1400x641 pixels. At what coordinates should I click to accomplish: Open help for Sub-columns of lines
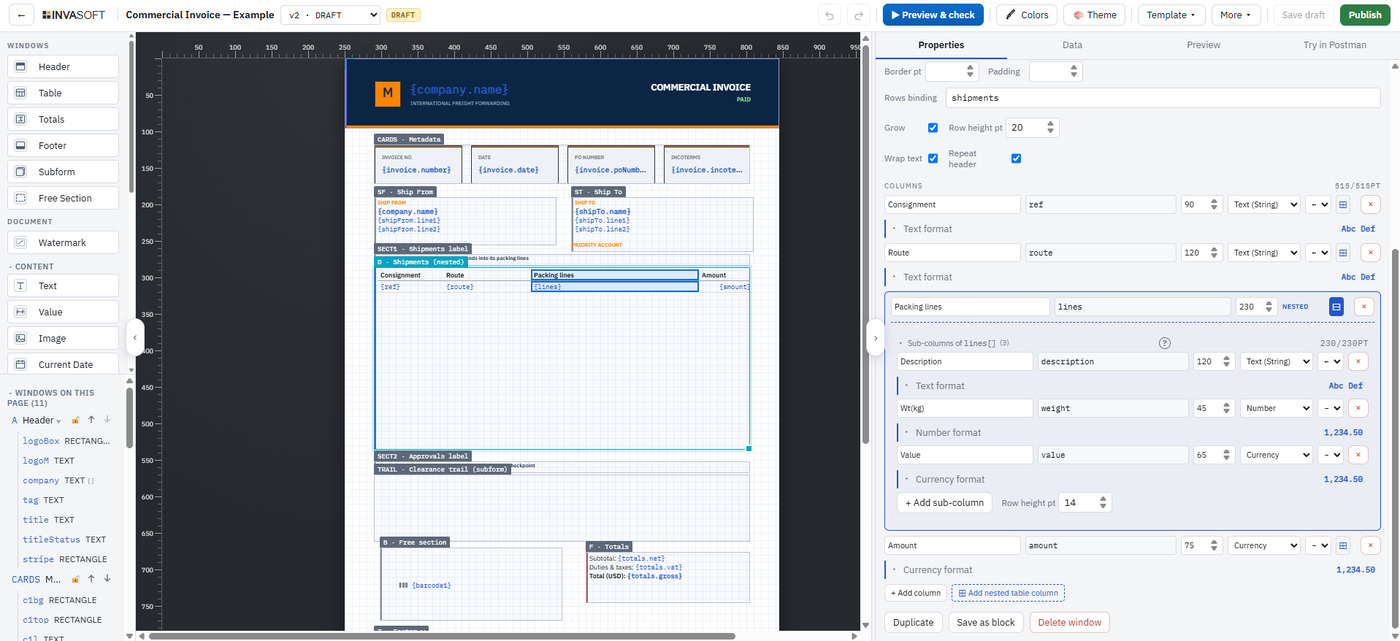click(x=1164, y=343)
